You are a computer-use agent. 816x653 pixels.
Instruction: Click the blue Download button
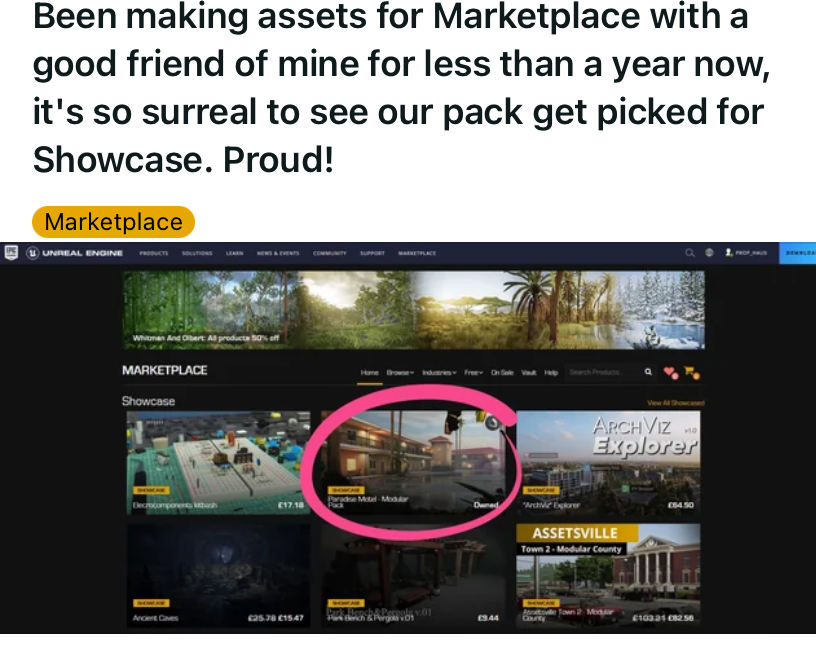click(797, 253)
